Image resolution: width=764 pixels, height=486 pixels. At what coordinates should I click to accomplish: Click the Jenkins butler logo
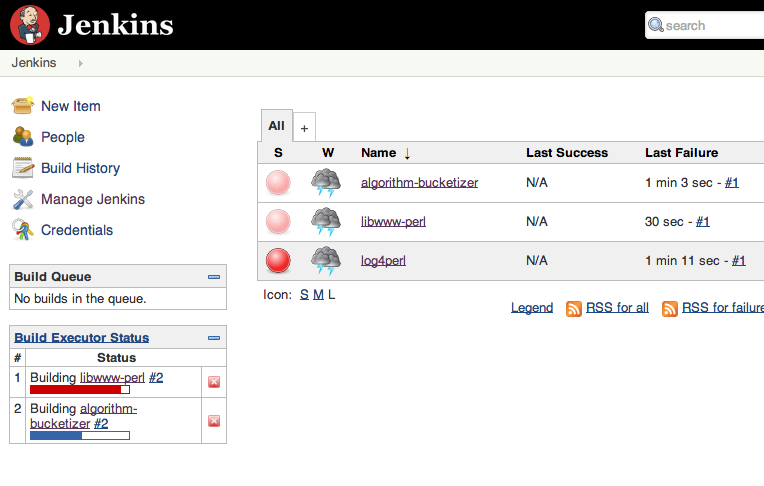point(30,25)
